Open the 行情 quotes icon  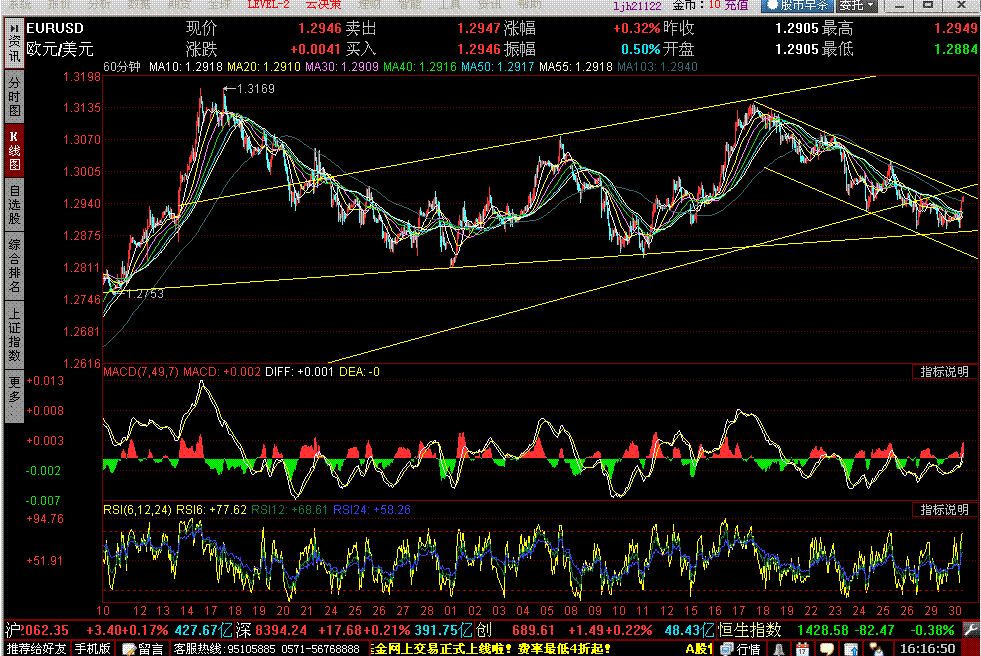pos(740,649)
